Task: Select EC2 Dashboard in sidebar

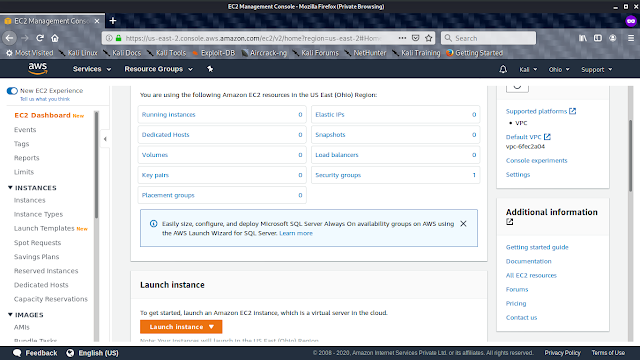Action: (x=42, y=116)
